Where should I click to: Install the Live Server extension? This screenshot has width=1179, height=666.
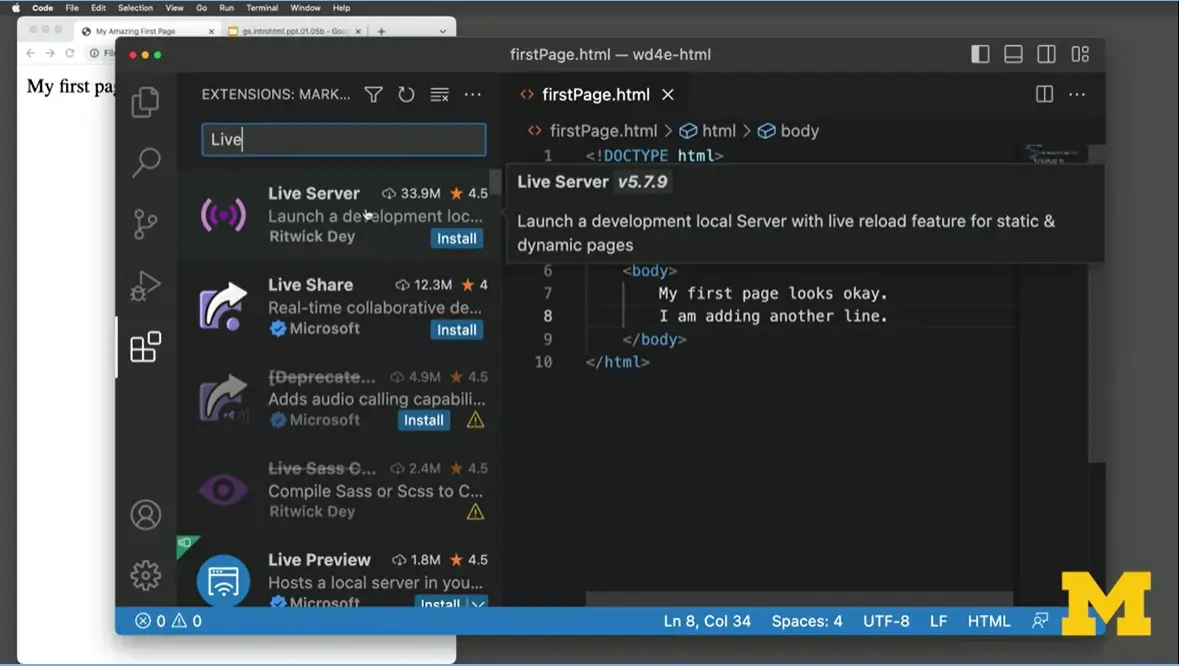point(456,238)
